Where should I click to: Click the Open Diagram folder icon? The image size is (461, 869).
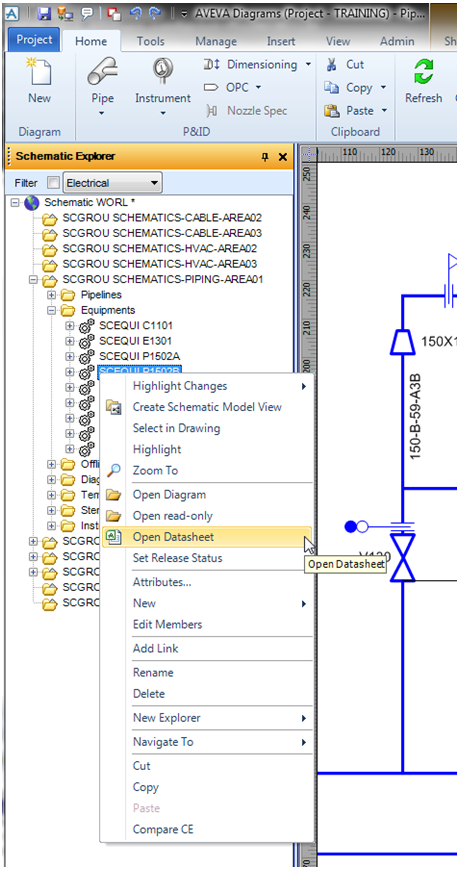pyautogui.click(x=113, y=495)
